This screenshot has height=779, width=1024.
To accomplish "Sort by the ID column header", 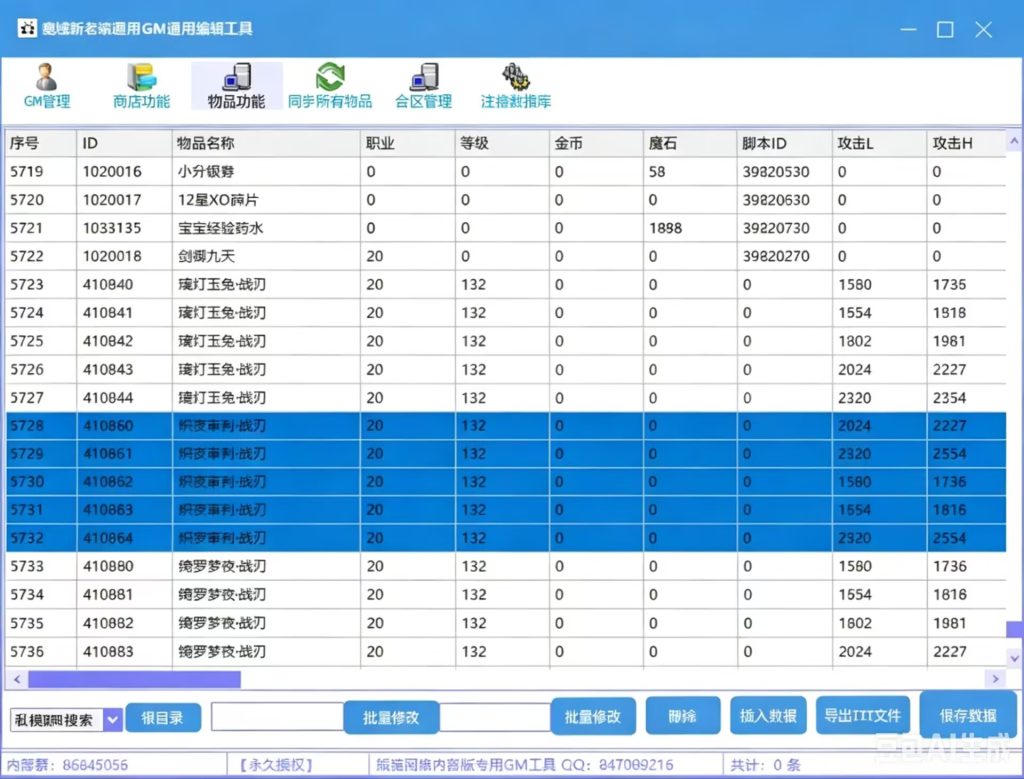I will [124, 143].
